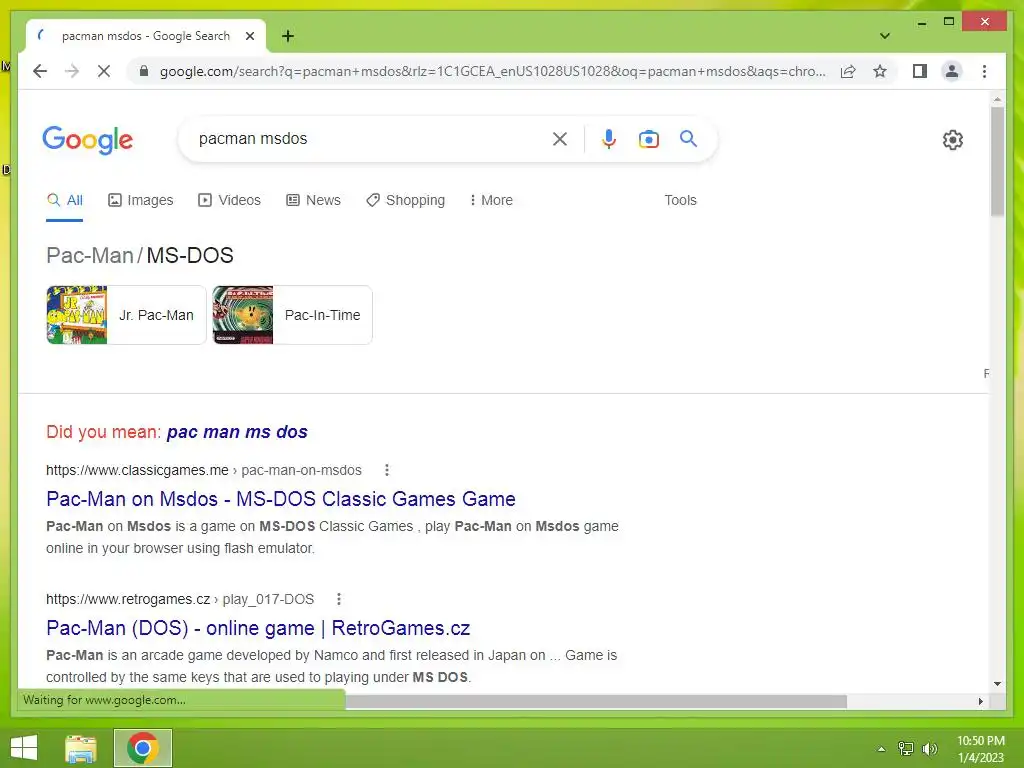Submit the search with the magnifier
Viewport: 1024px width, 768px height.
point(688,138)
